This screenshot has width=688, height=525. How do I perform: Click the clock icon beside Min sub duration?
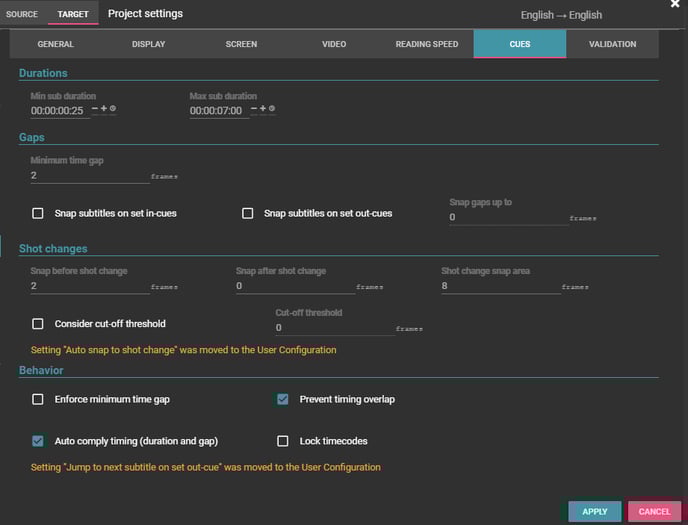(x=113, y=109)
